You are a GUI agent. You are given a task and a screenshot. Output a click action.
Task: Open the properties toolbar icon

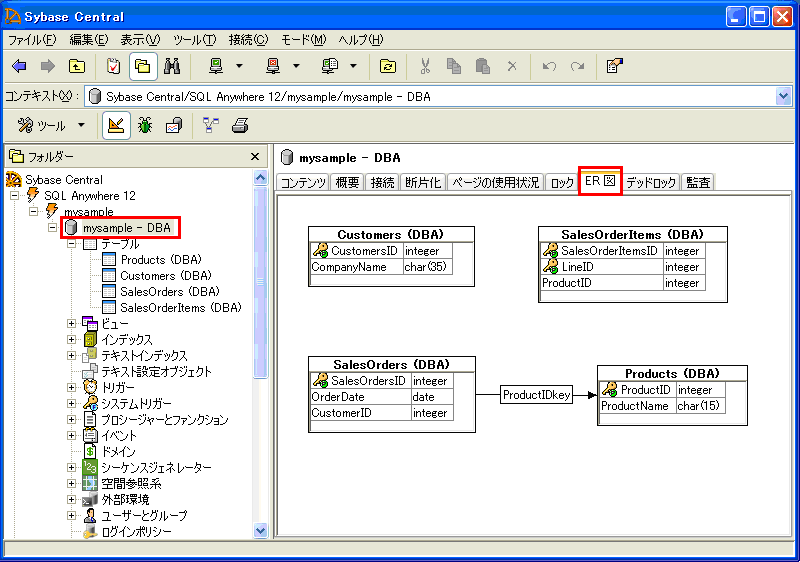click(614, 66)
